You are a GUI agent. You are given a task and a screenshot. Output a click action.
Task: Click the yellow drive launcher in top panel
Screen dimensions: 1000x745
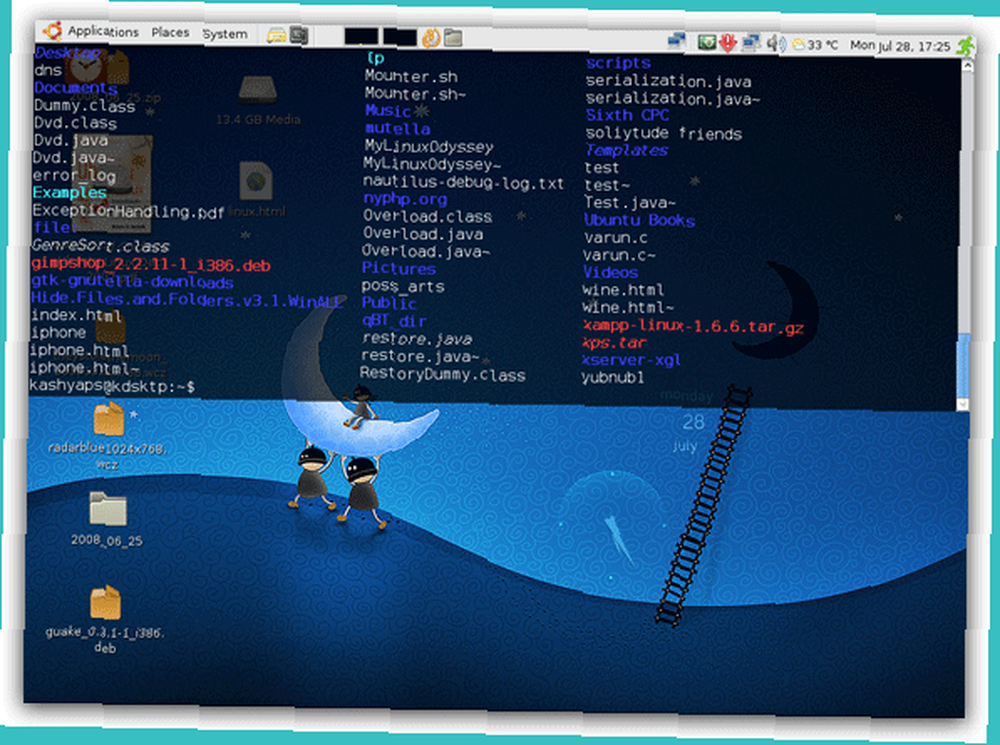(x=276, y=35)
